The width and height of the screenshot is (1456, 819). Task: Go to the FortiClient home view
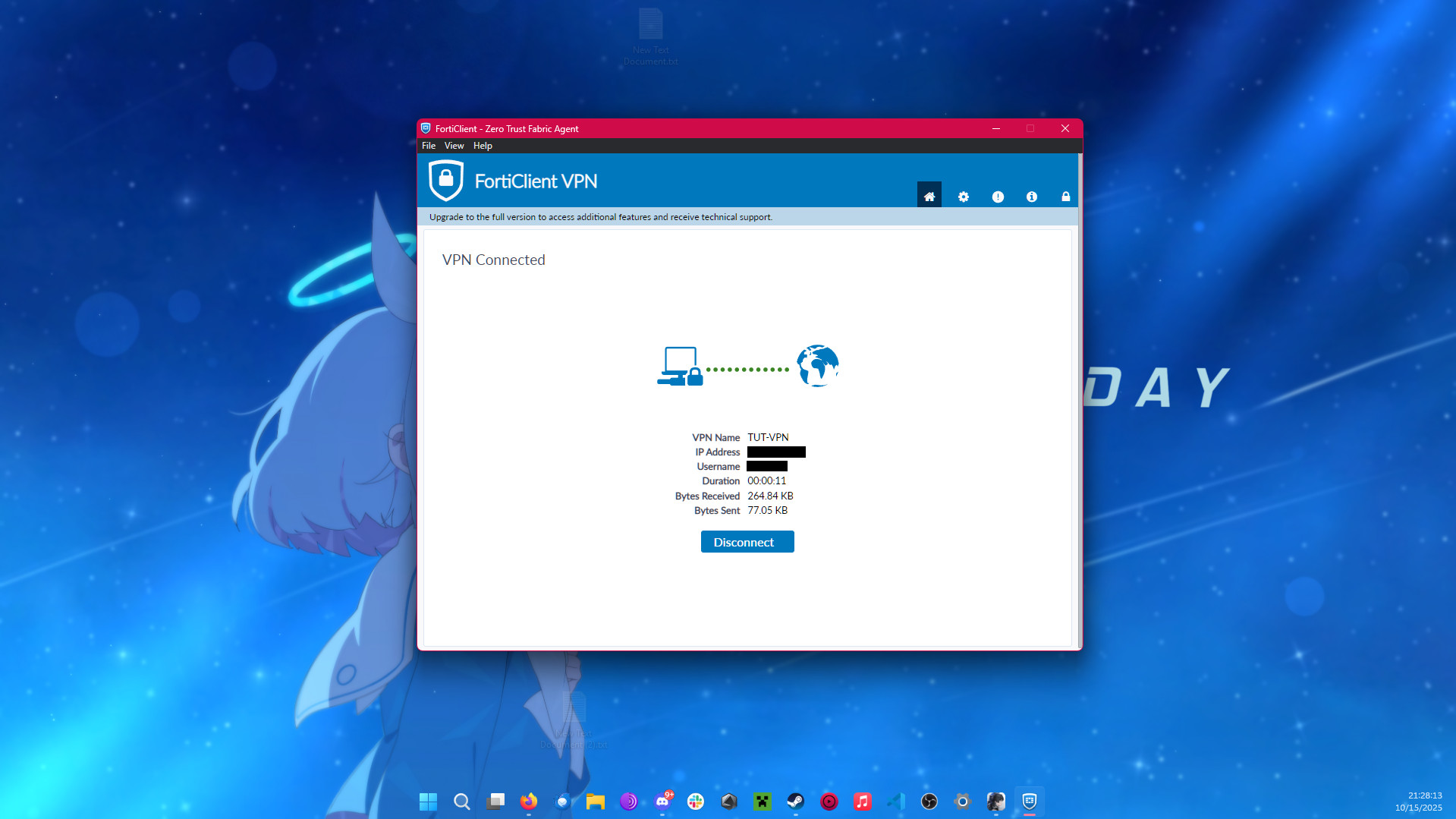[929, 196]
